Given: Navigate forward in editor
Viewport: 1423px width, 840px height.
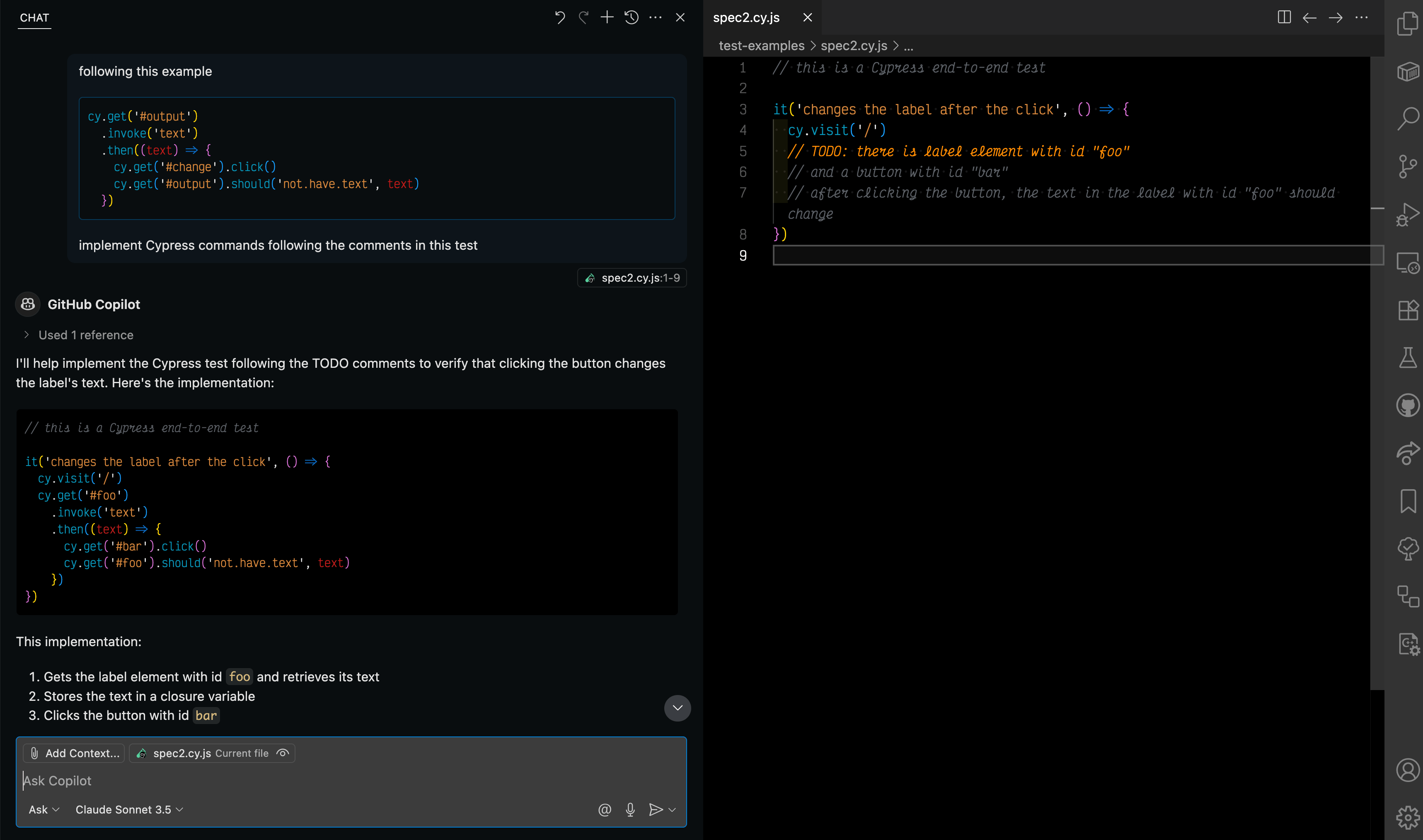Looking at the screenshot, I should 1335,17.
